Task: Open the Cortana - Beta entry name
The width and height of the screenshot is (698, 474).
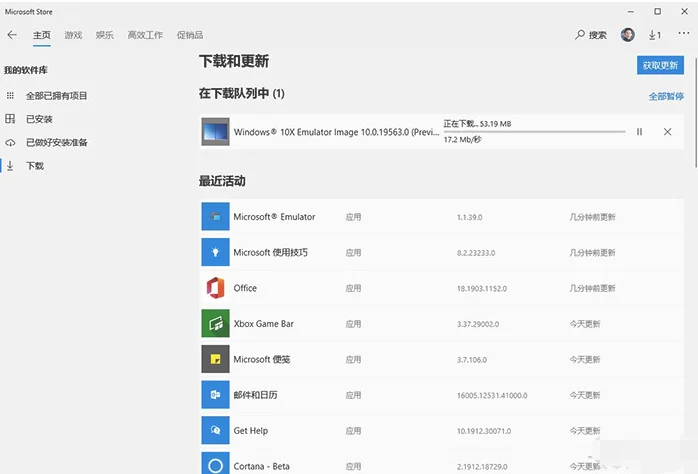Action: (x=261, y=466)
